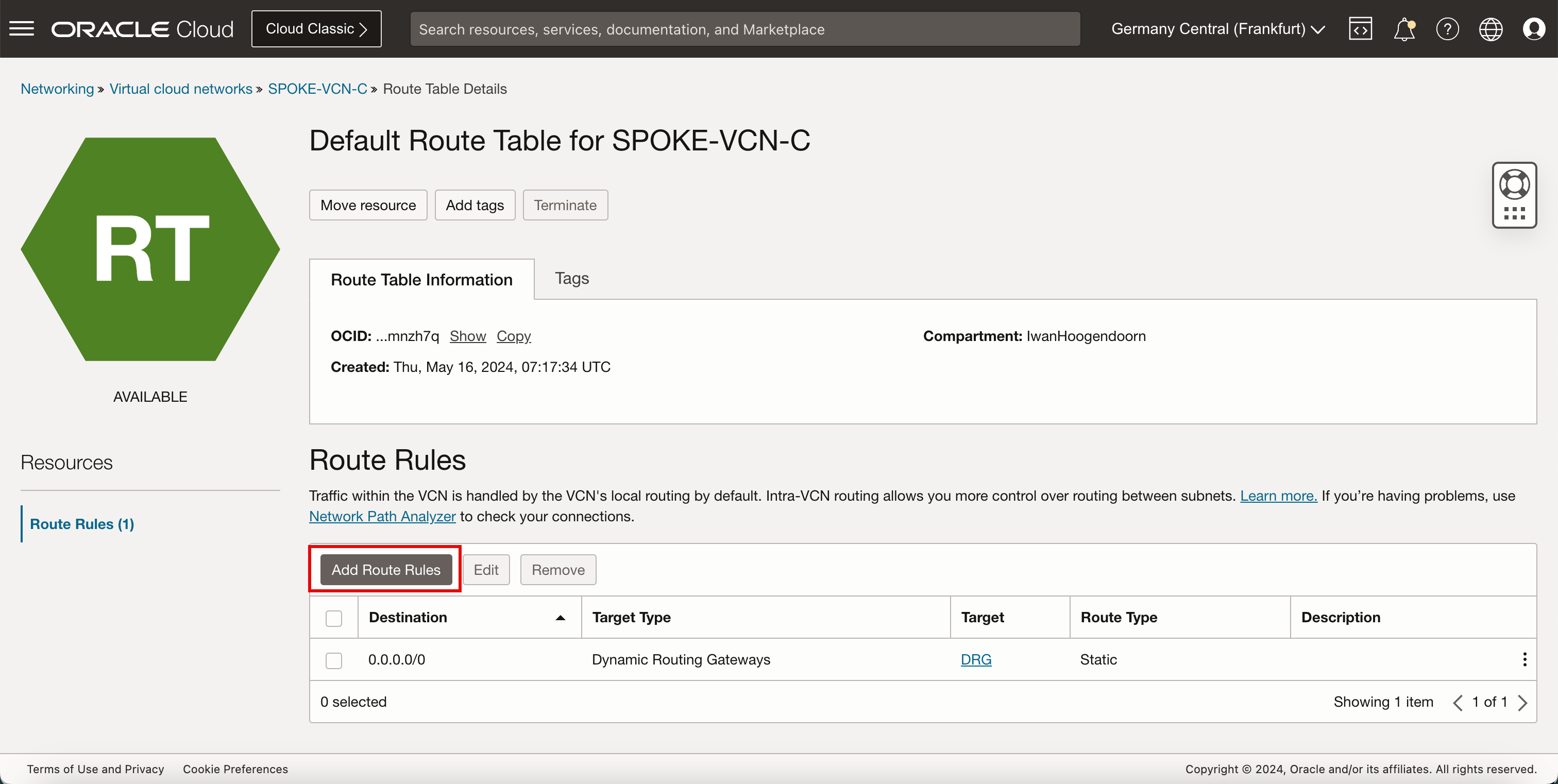Screen dimensions: 1558x784
Task: Switch to the Tags tab
Action: pyautogui.click(x=572, y=278)
